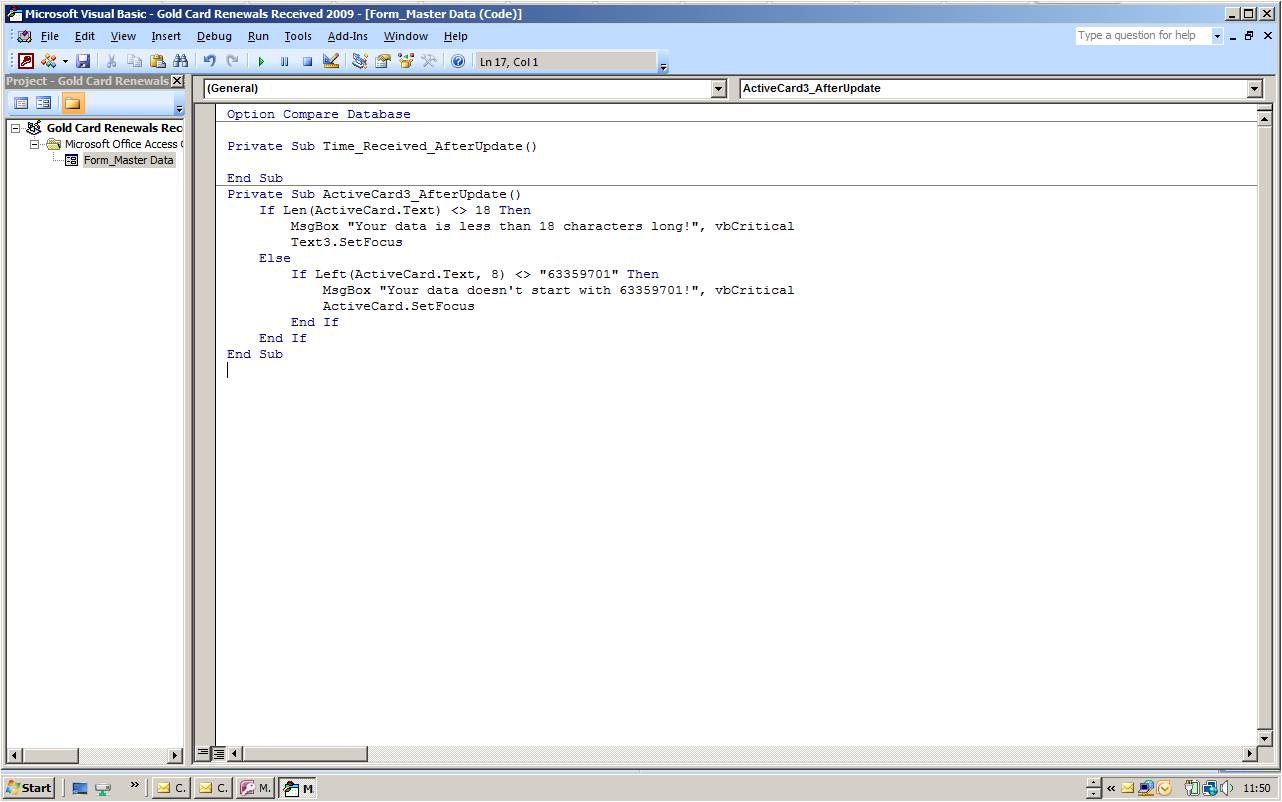Click the Paste clipboard icon
This screenshot has width=1282, height=802.
pyautogui.click(x=158, y=62)
